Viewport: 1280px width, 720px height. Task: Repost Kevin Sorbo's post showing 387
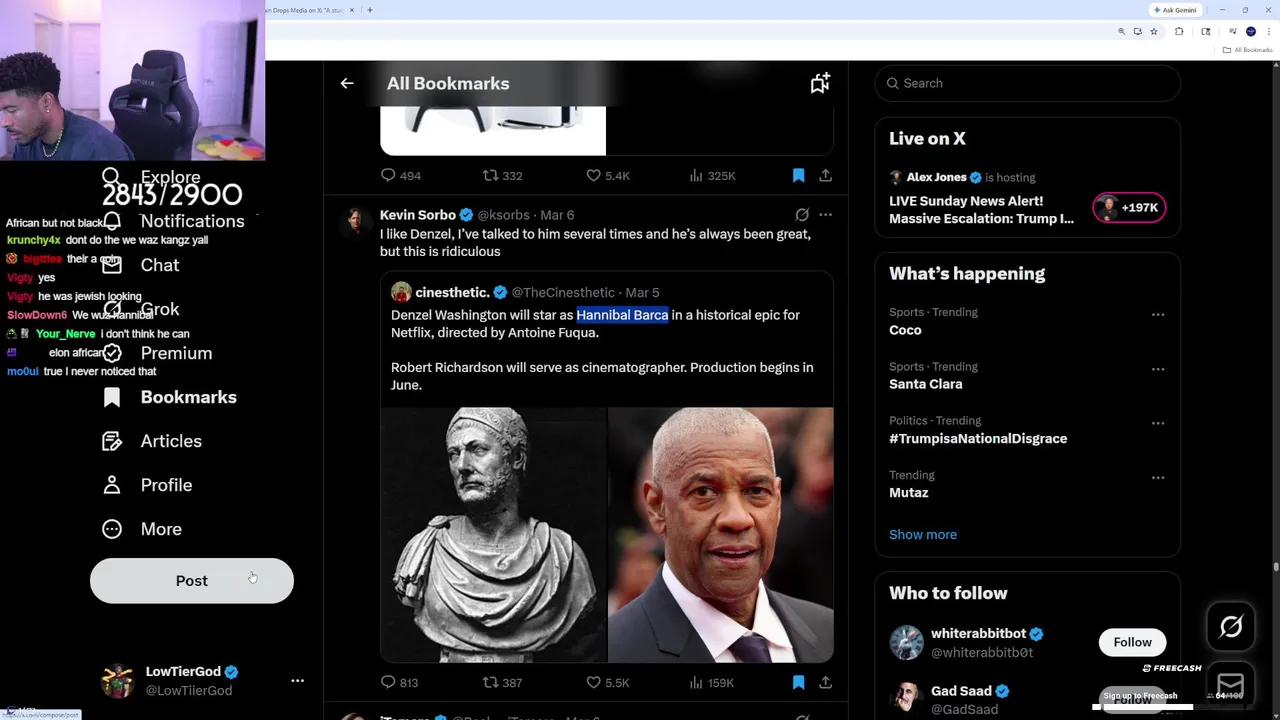(502, 682)
